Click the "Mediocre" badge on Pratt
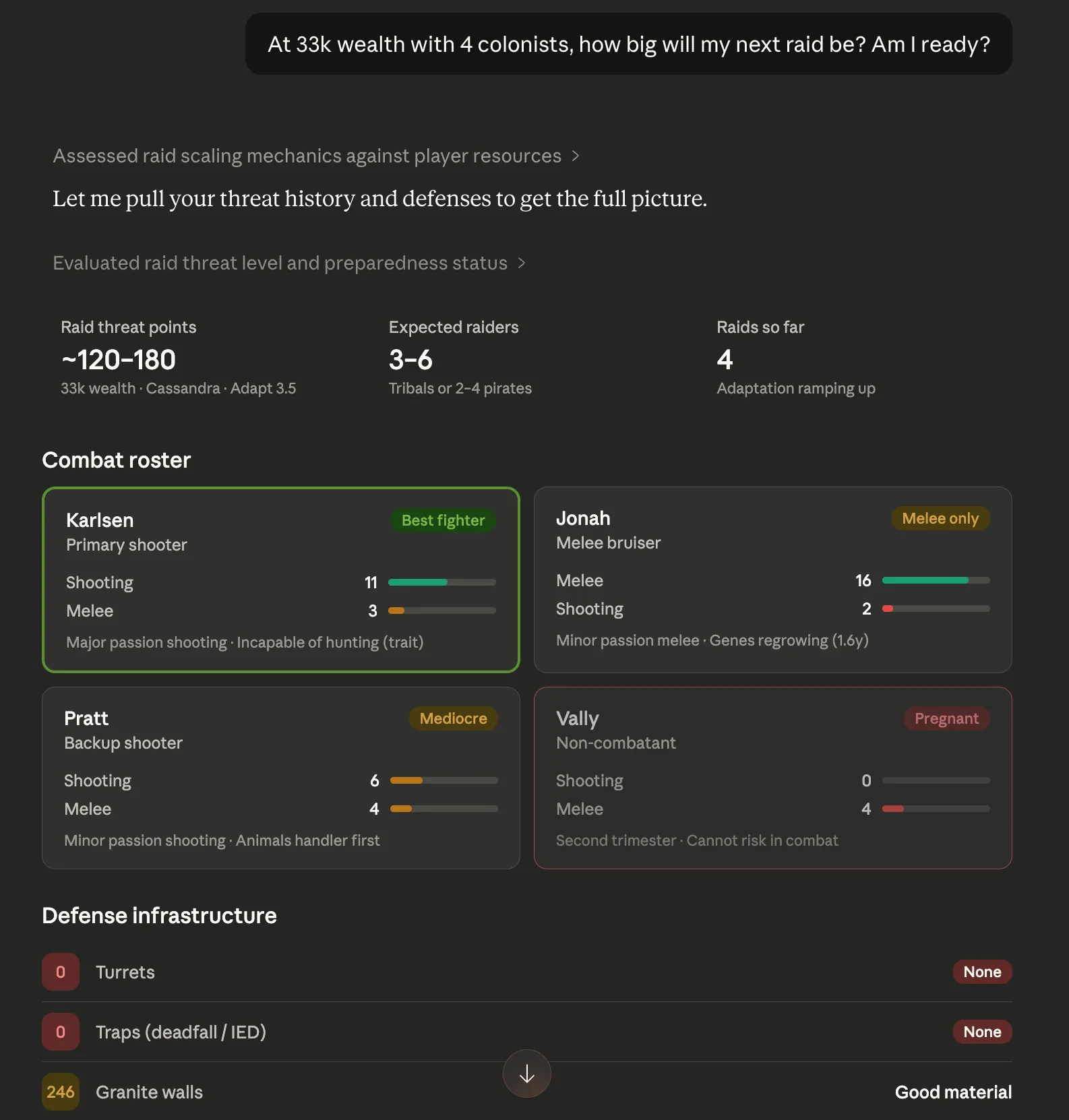Screen dimensions: 1069x1120 453,718
